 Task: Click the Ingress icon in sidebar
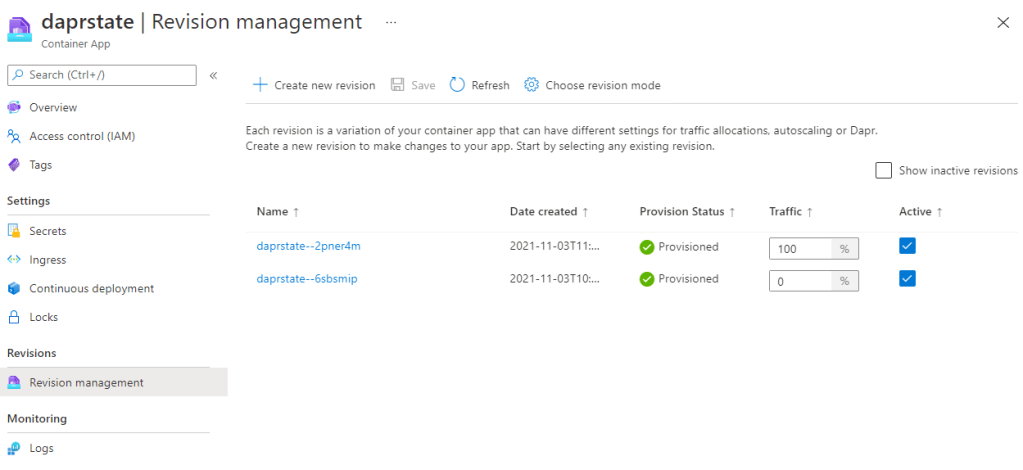click(14, 260)
